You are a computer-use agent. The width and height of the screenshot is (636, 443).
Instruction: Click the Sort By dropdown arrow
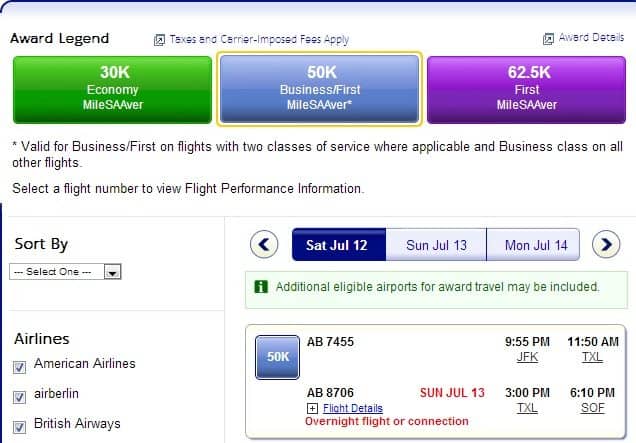pyautogui.click(x=112, y=272)
